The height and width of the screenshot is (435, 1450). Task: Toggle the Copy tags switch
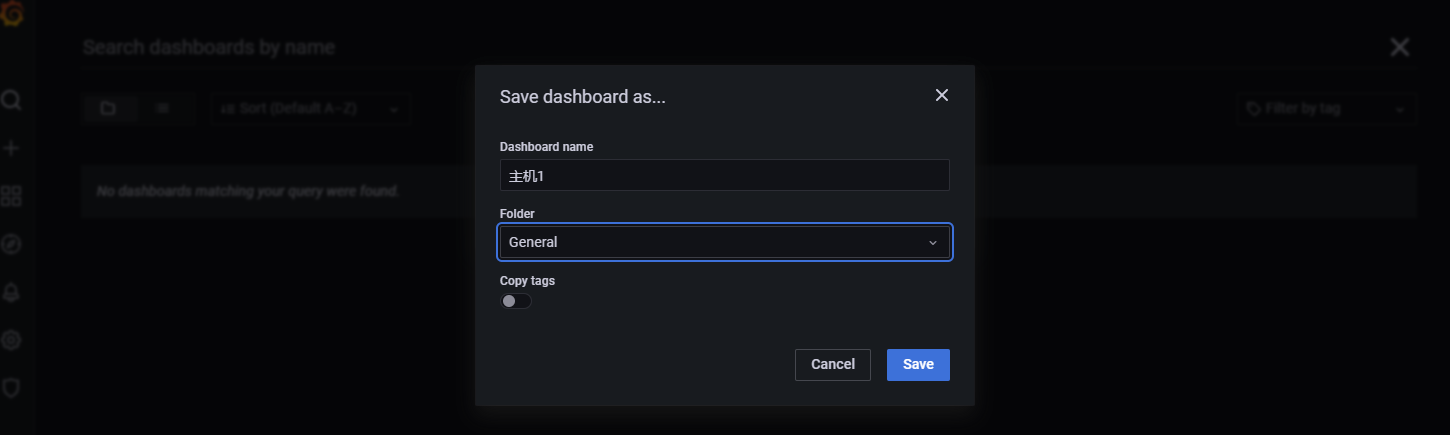(516, 301)
